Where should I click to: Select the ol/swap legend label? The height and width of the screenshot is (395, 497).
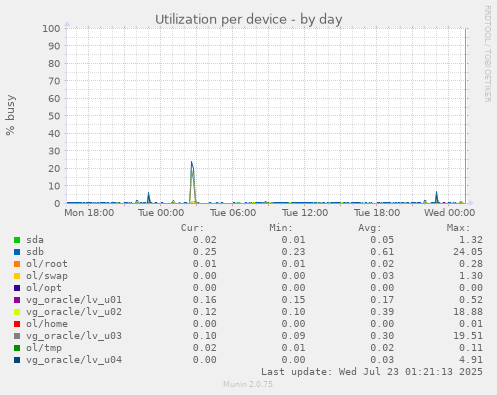pyautogui.click(x=47, y=276)
